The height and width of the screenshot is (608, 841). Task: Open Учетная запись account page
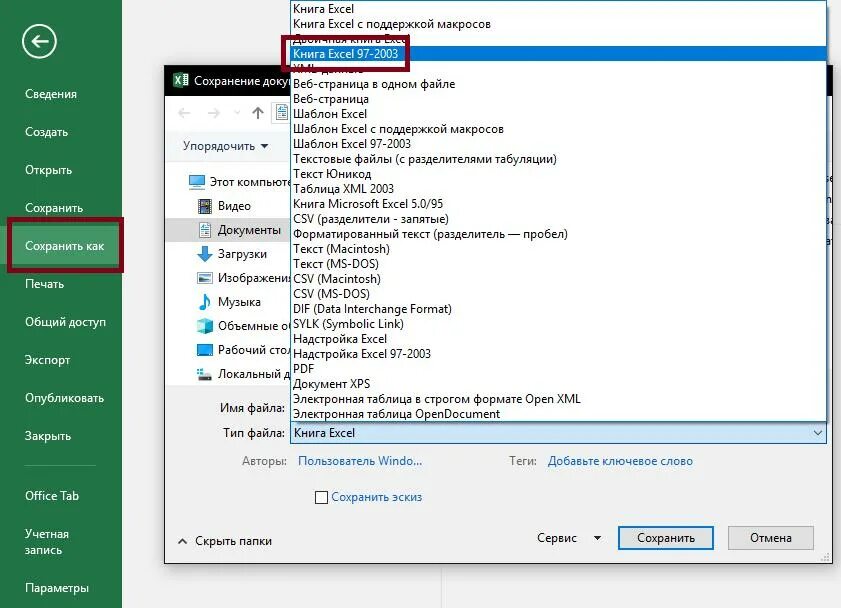47,542
